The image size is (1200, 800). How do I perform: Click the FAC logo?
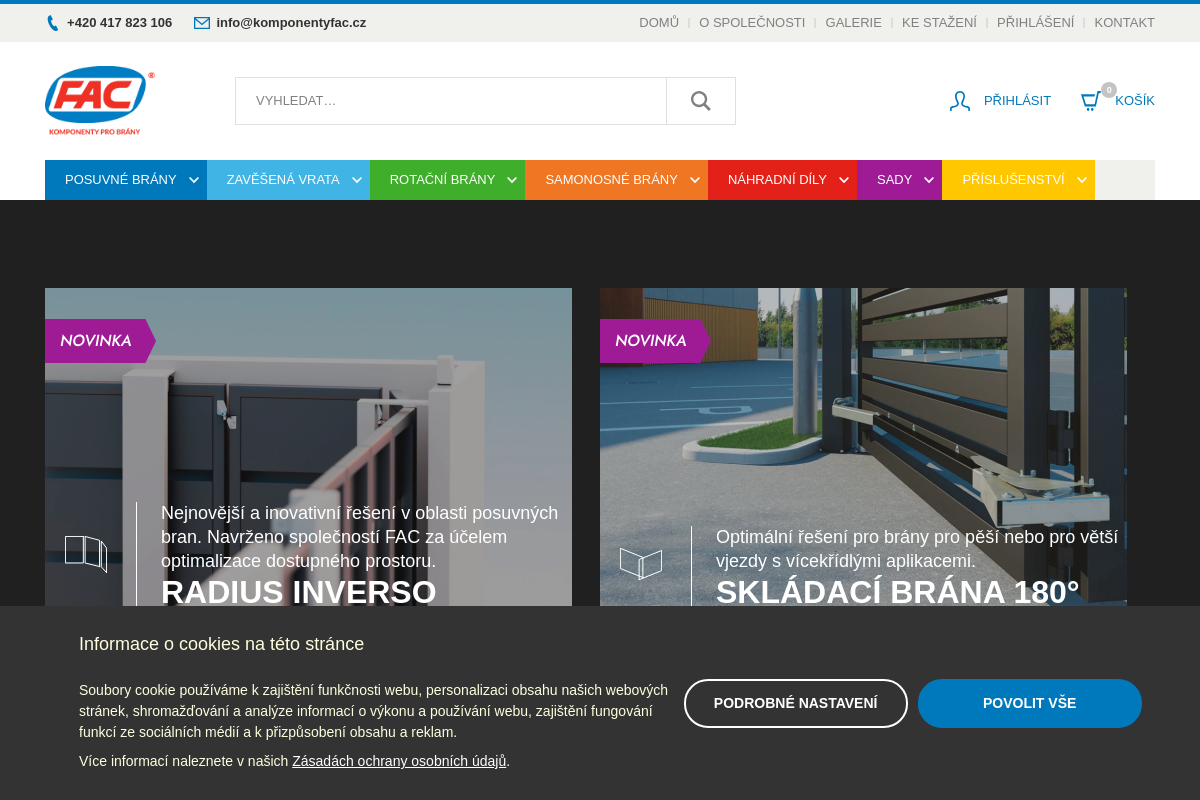point(99,100)
